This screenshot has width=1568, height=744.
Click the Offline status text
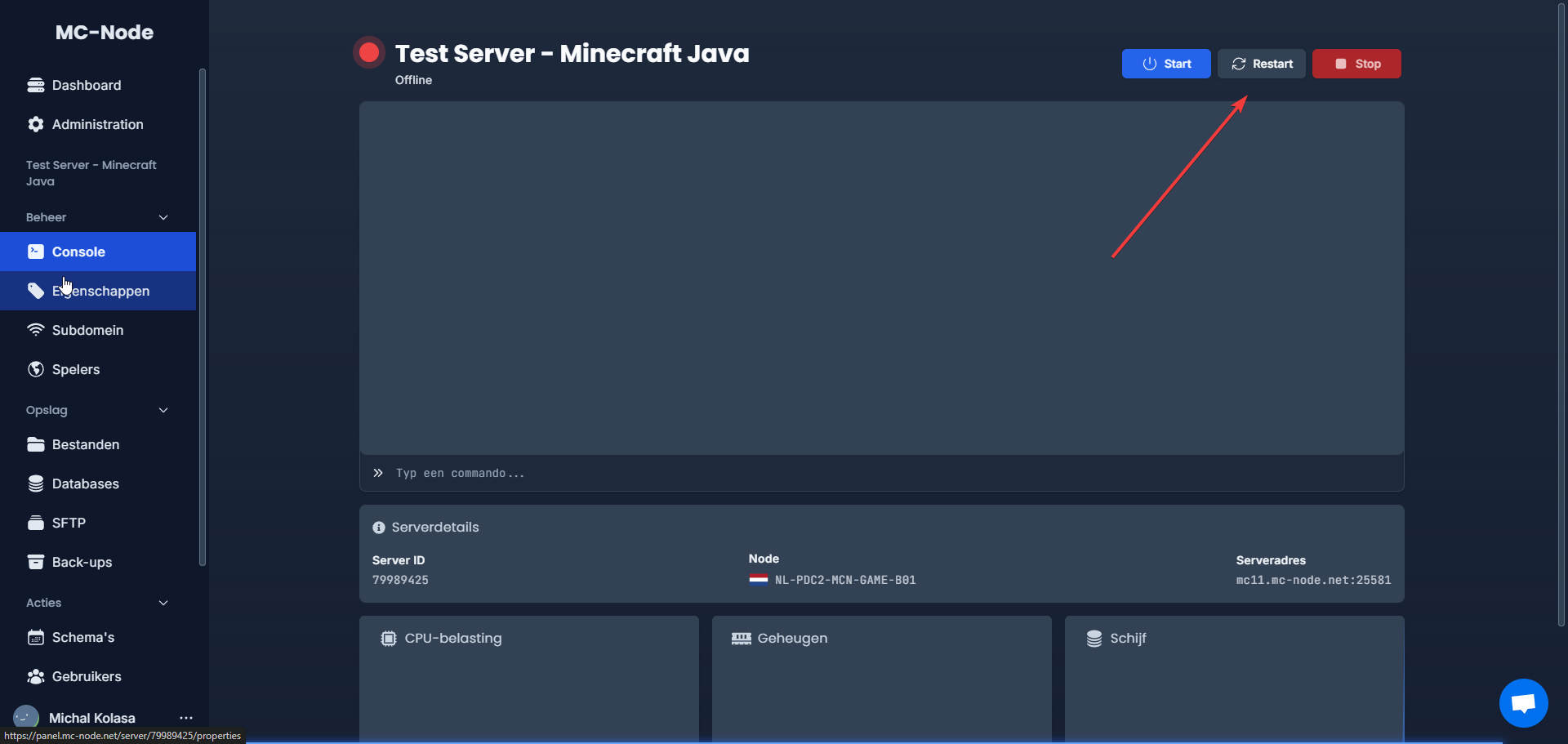point(413,80)
